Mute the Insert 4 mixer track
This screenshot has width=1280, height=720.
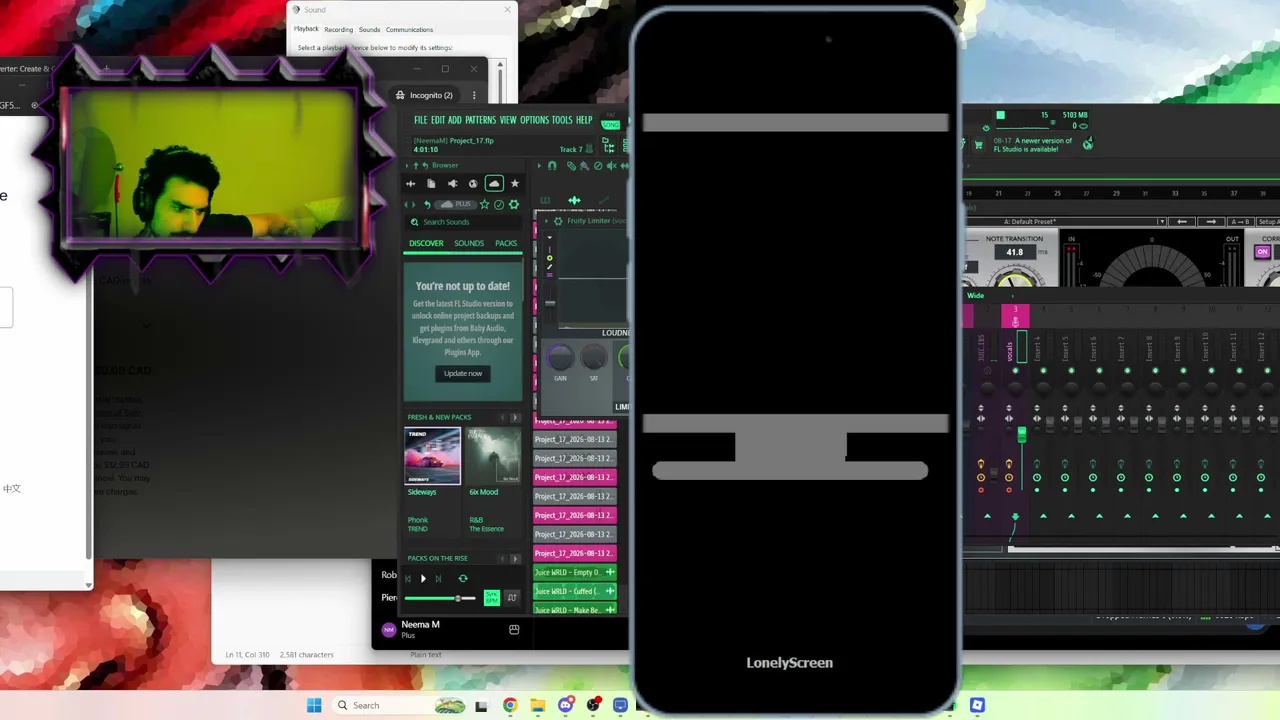click(x=1043, y=371)
